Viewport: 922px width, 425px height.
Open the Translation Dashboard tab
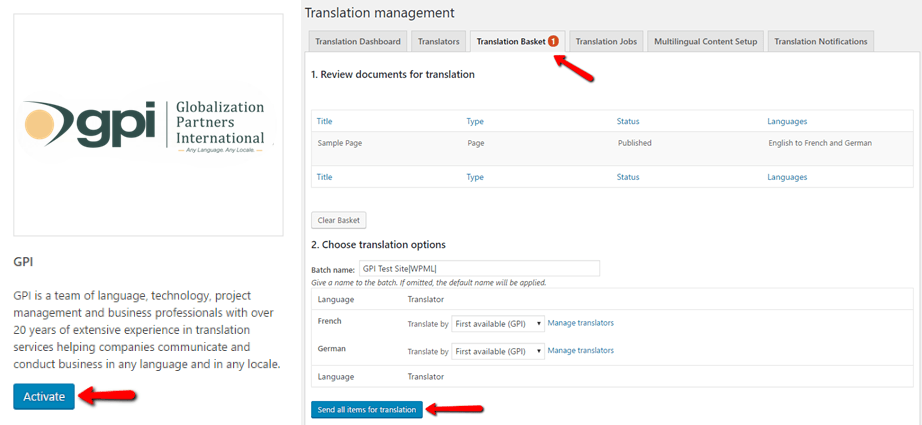tap(358, 42)
